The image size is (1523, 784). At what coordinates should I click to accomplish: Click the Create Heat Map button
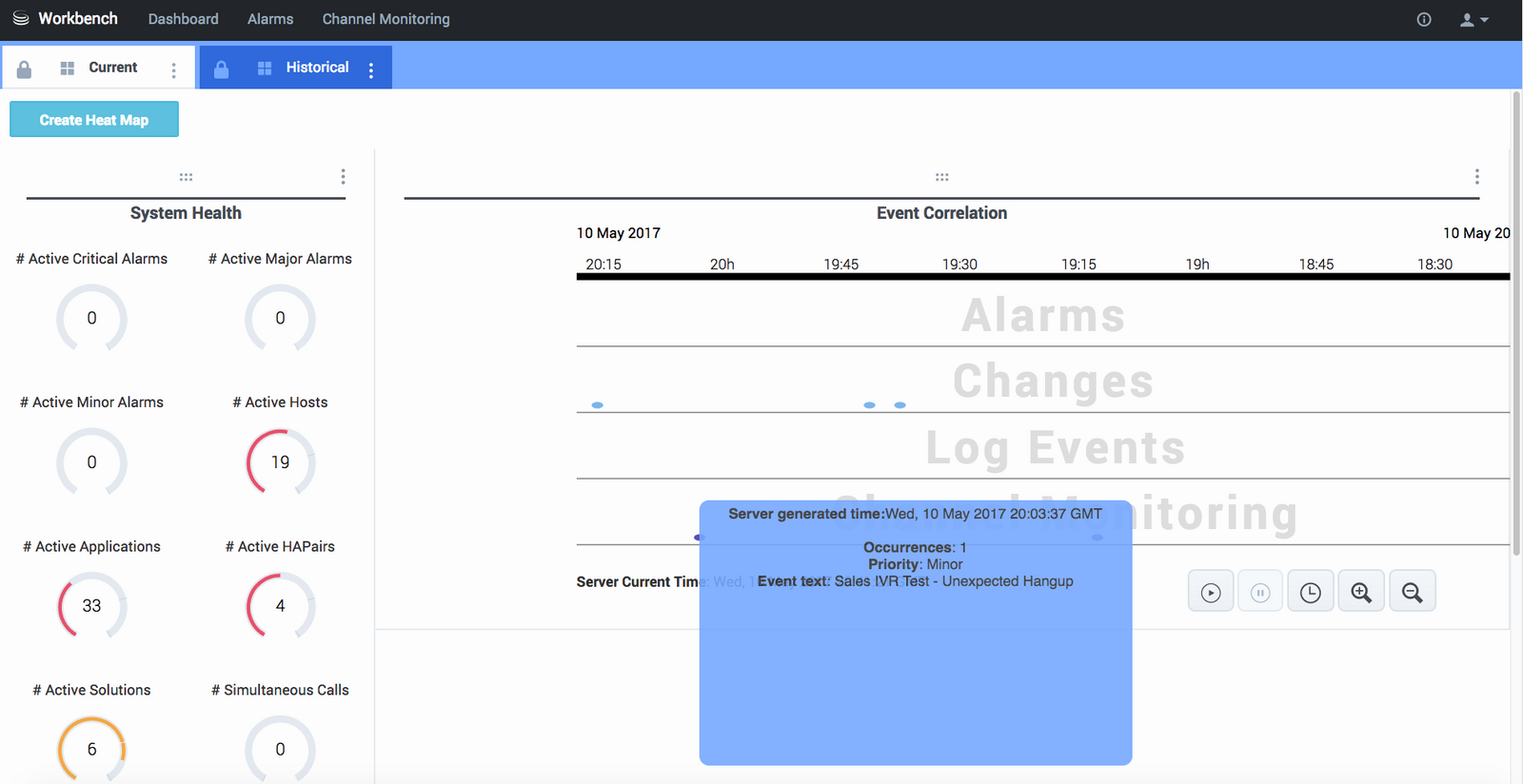click(x=94, y=119)
